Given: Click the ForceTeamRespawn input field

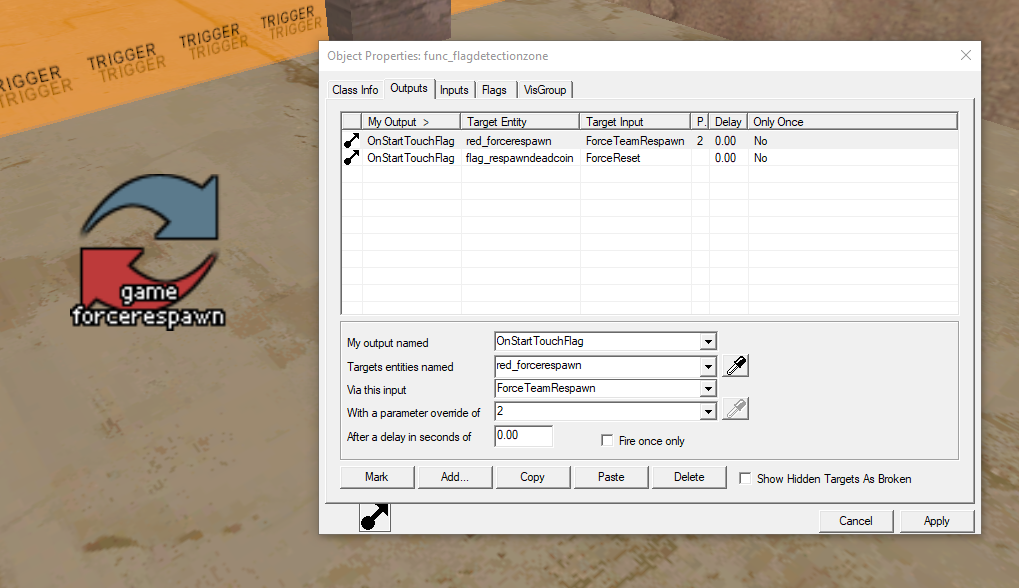Looking at the screenshot, I should 598,389.
